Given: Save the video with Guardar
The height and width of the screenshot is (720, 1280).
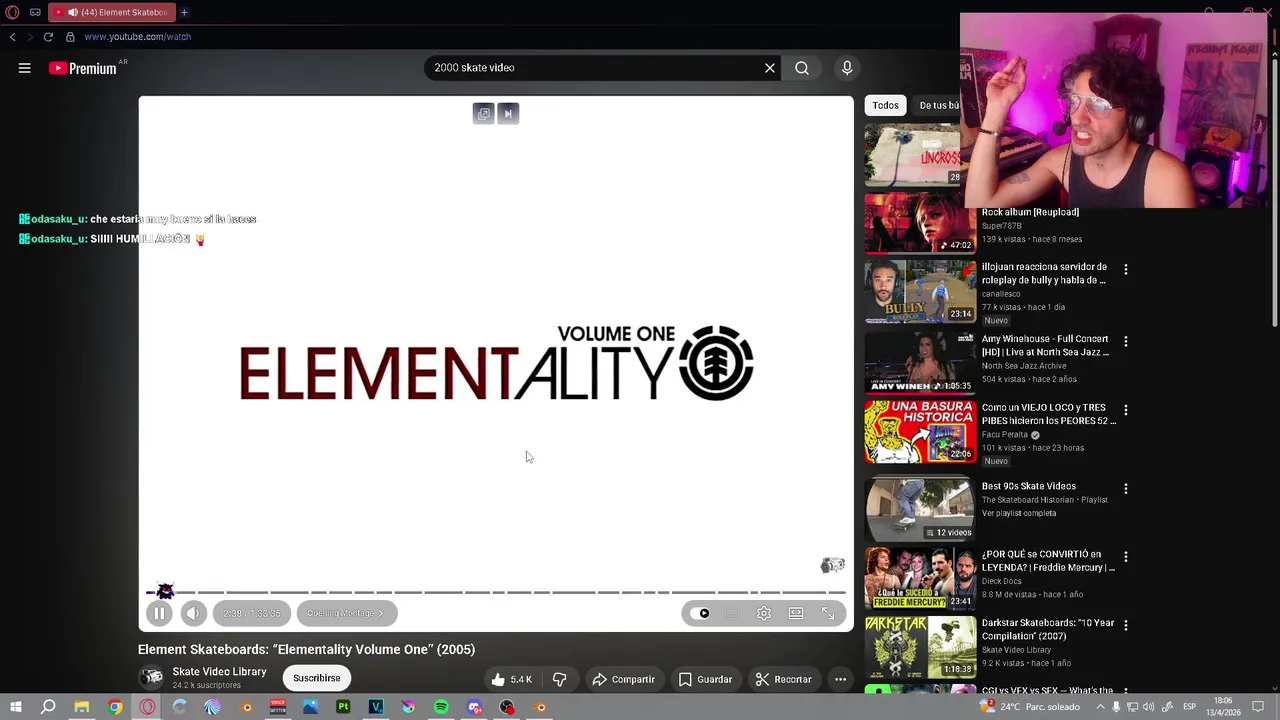Looking at the screenshot, I should coord(705,679).
